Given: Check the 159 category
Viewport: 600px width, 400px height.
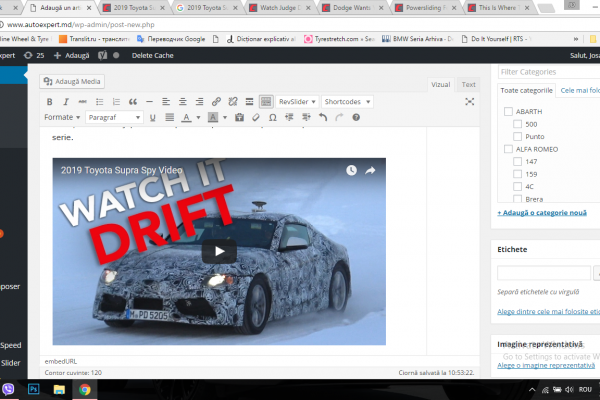Looking at the screenshot, I should point(517,174).
